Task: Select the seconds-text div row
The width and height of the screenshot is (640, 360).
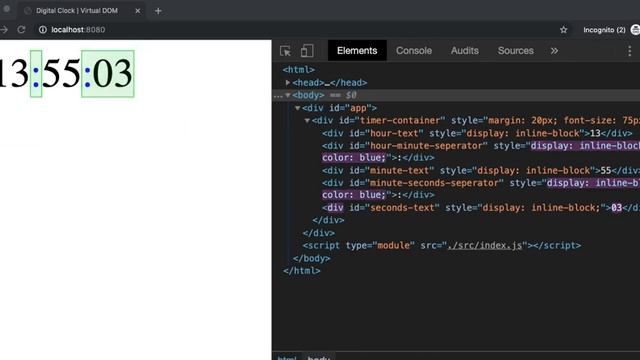Action: pyautogui.click(x=456, y=208)
